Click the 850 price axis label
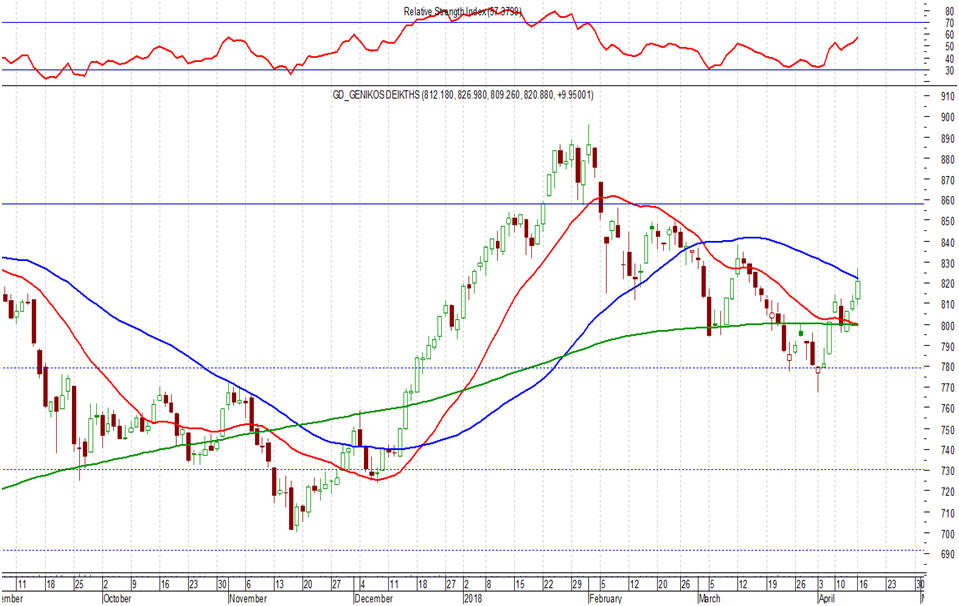959x606 pixels. 947,221
